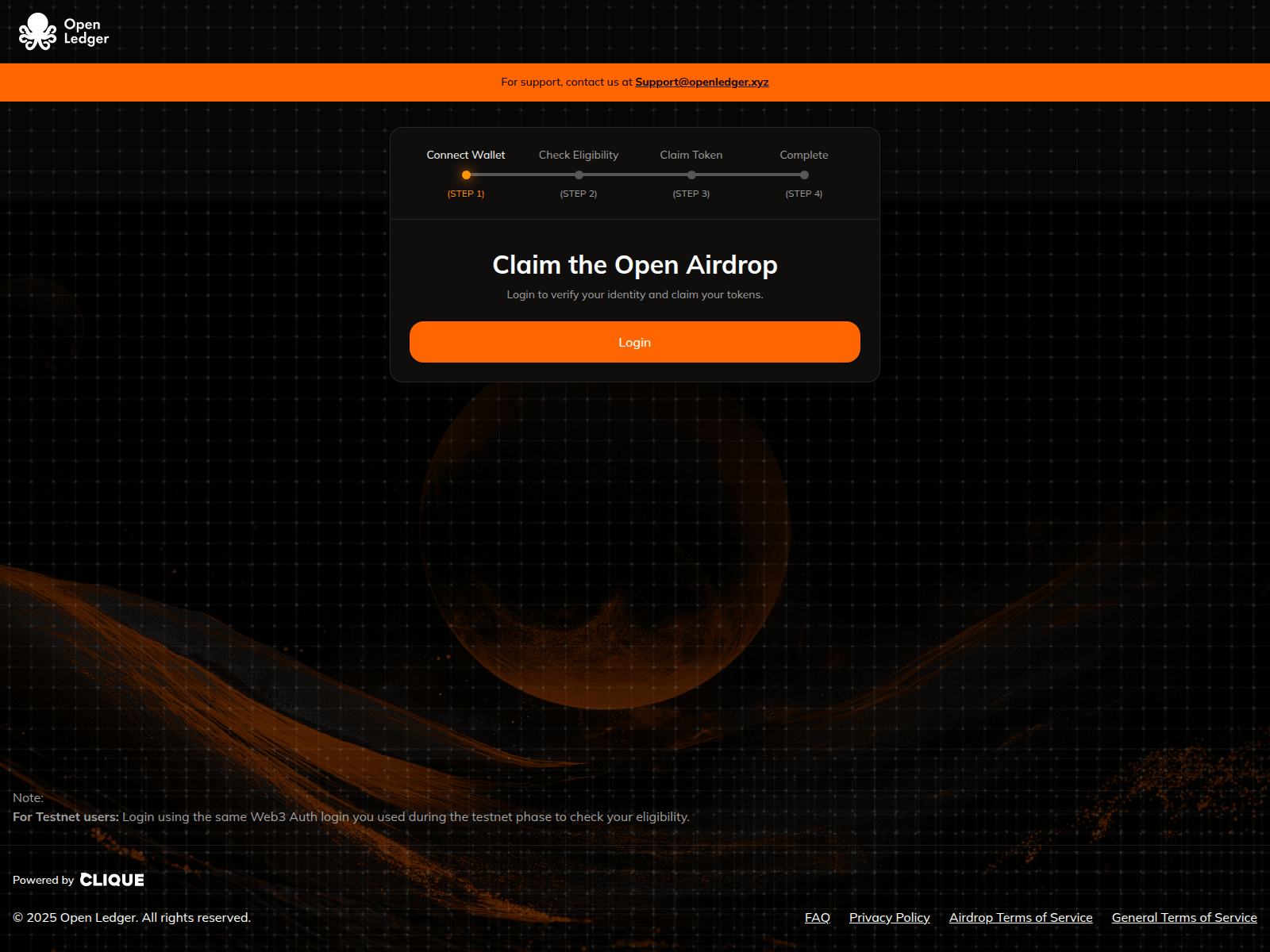Select the Complete step label

click(804, 155)
